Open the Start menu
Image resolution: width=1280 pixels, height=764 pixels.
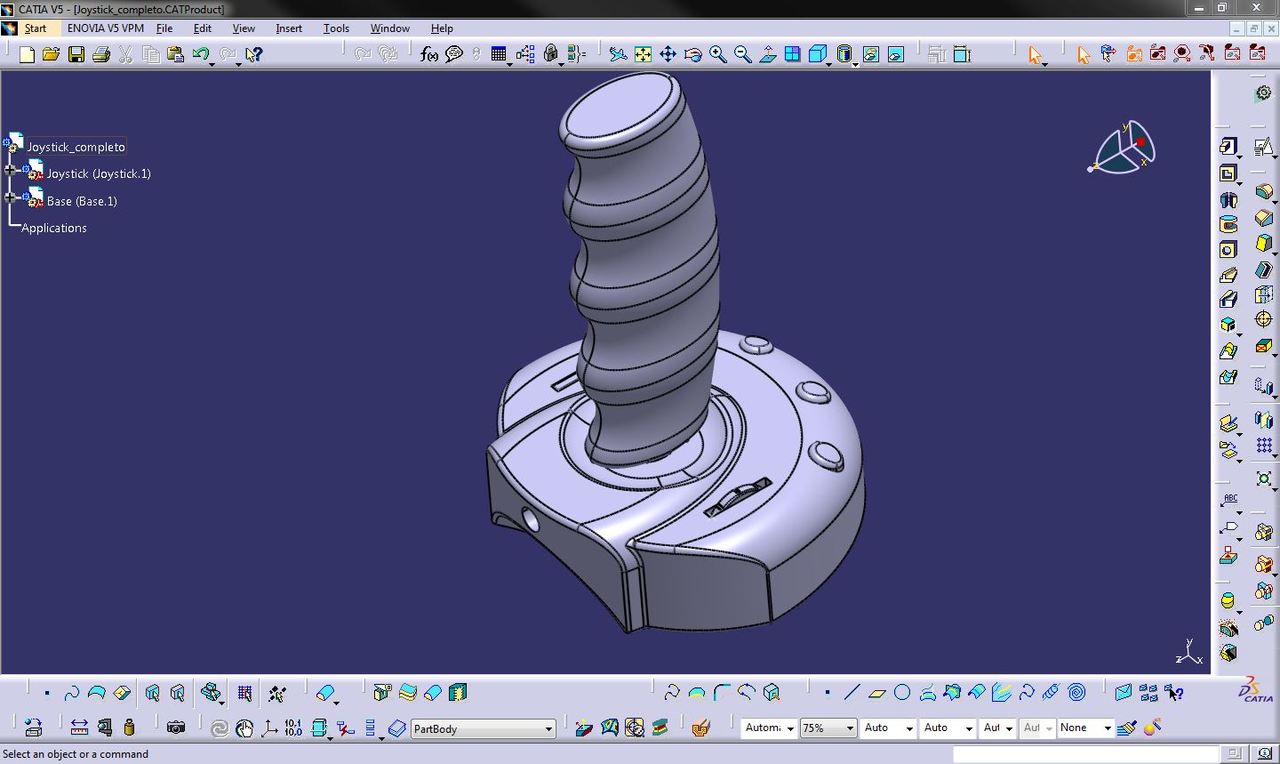(35, 28)
